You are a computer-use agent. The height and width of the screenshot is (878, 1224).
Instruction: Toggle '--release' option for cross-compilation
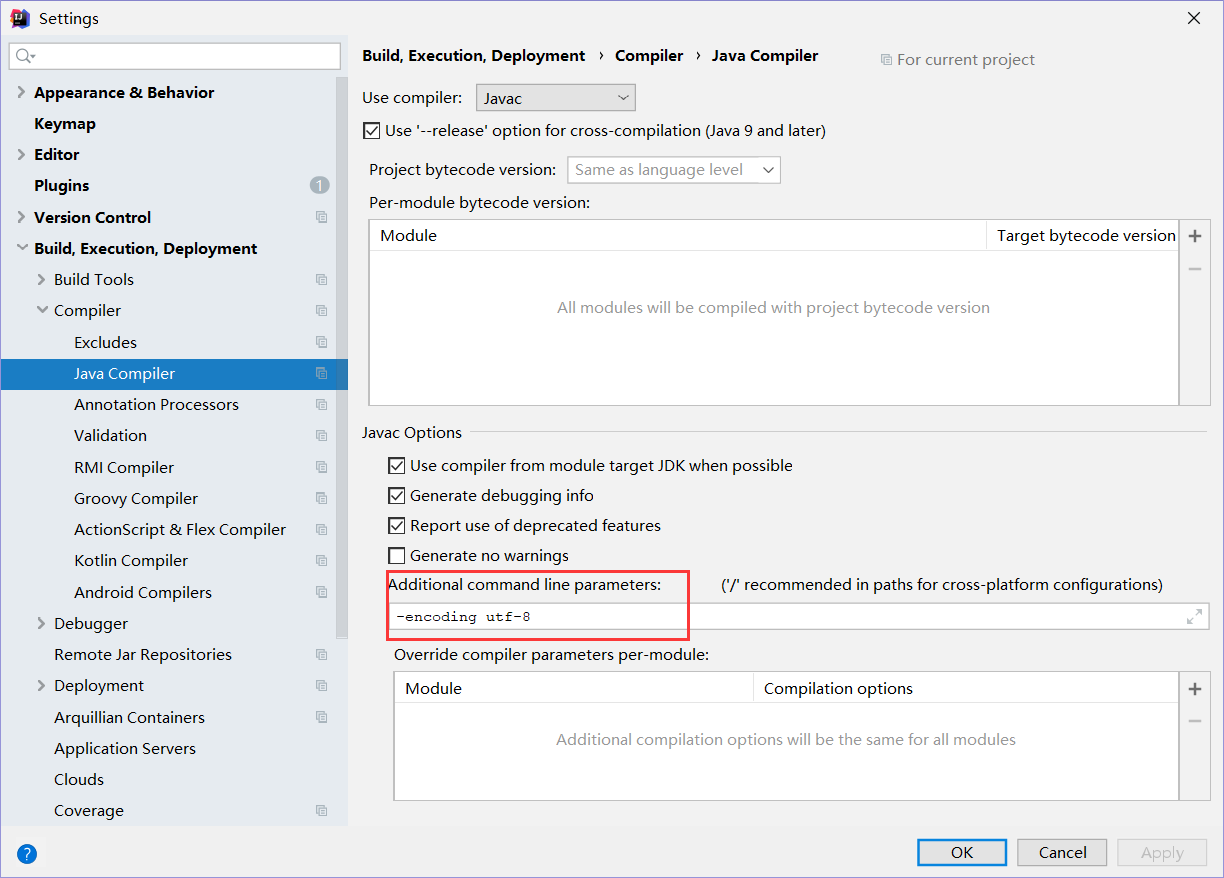point(372,131)
